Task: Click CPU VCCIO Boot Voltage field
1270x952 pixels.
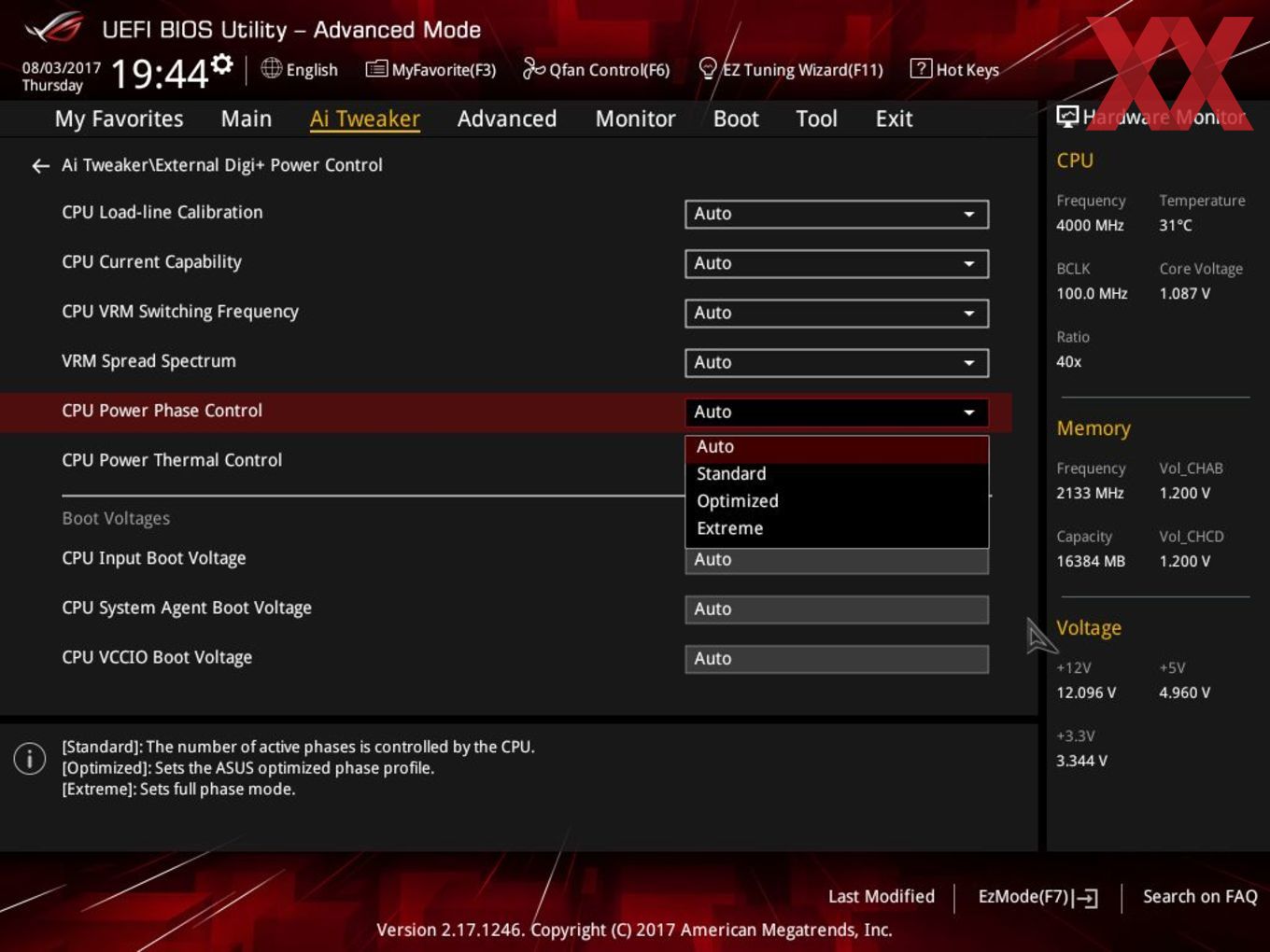Action: (837, 659)
